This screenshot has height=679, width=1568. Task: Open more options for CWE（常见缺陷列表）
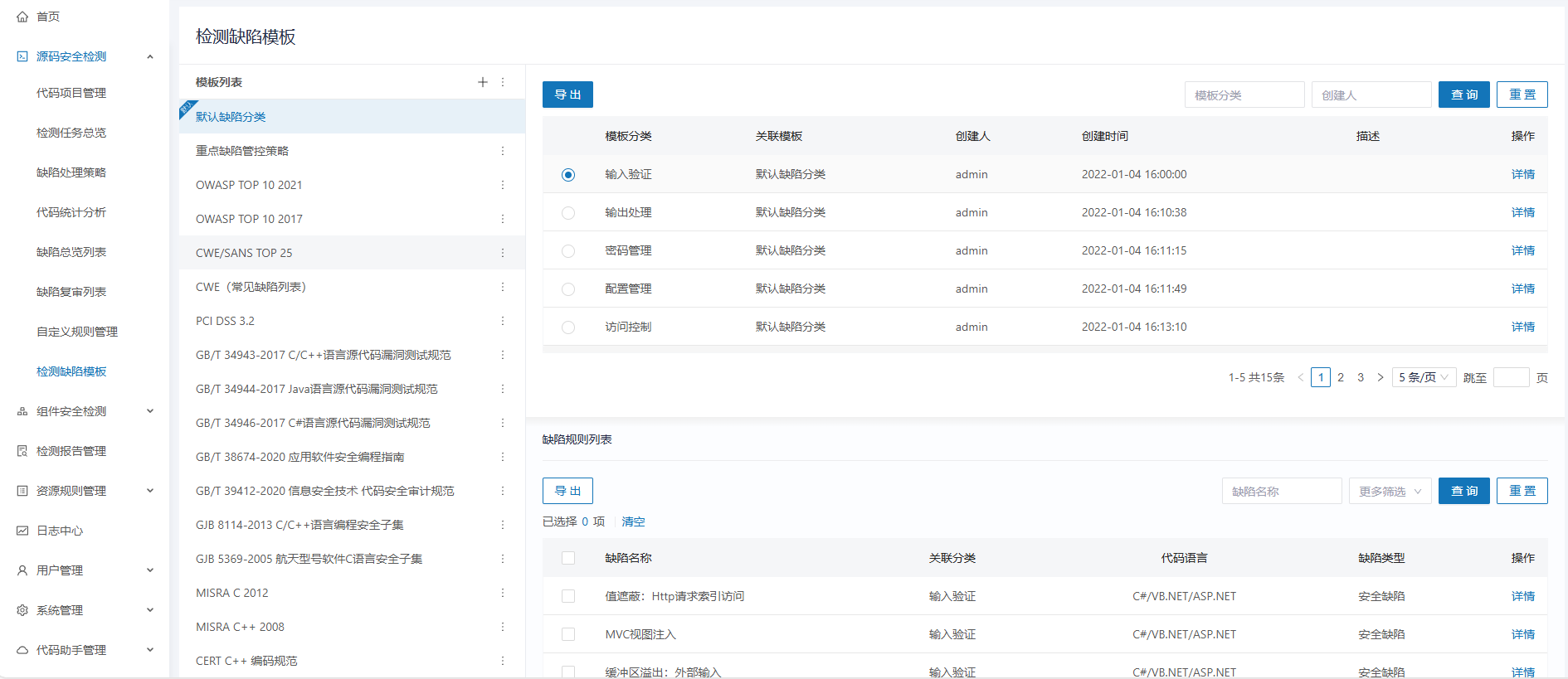pyautogui.click(x=503, y=287)
